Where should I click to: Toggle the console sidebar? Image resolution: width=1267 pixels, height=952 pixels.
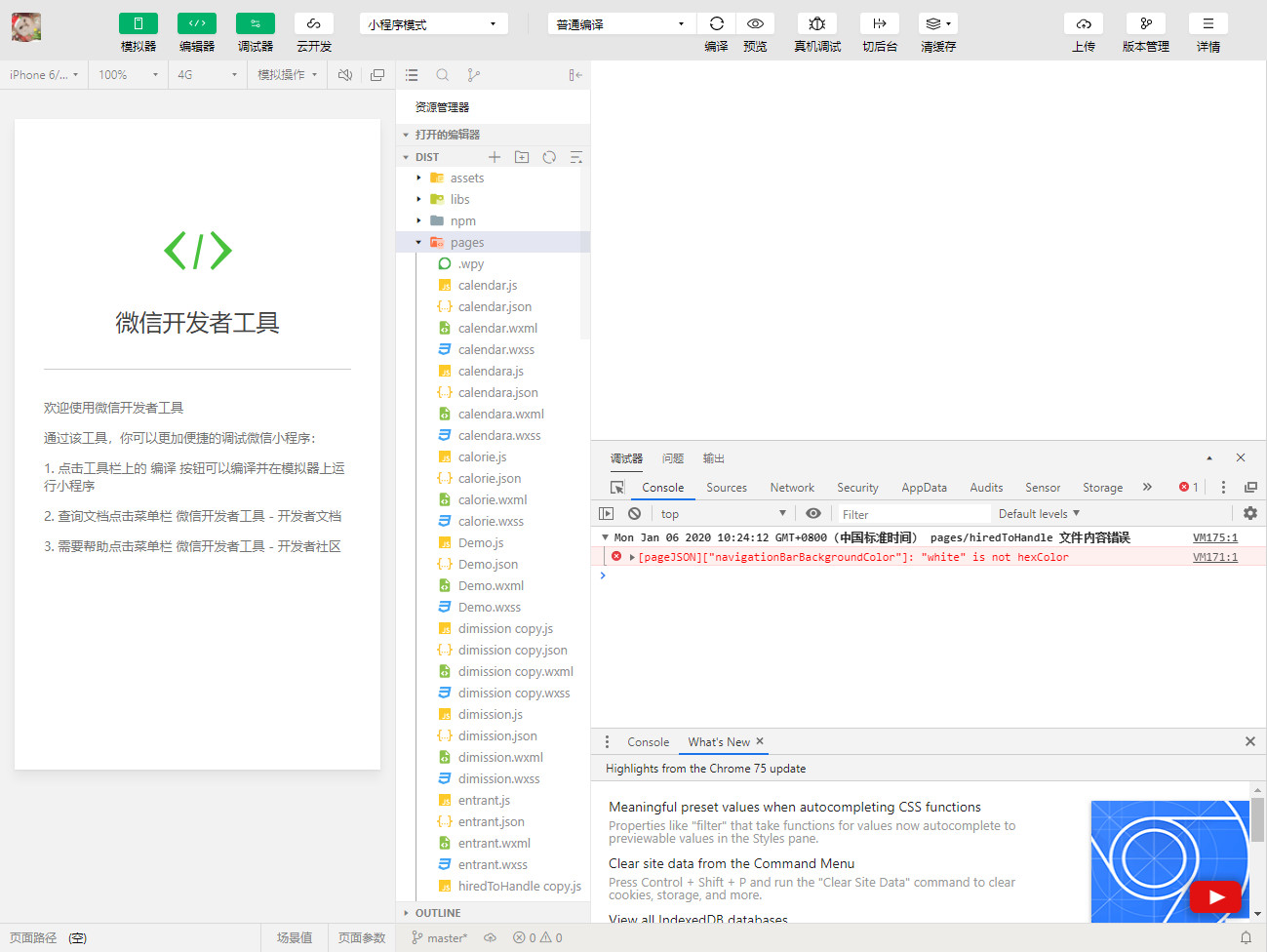click(606, 513)
